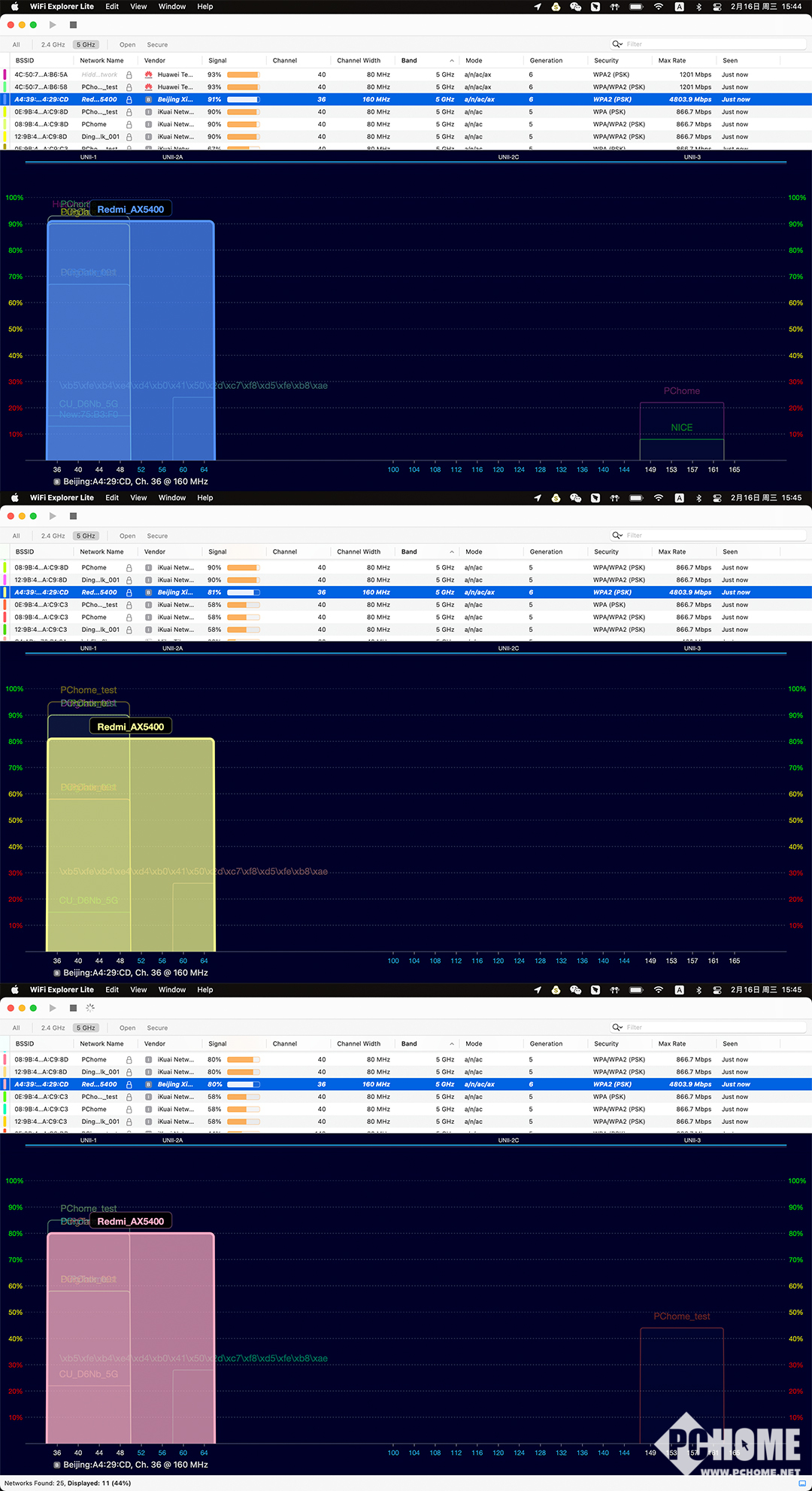Click the lock icon on the Redmi row at 81%

[x=129, y=593]
